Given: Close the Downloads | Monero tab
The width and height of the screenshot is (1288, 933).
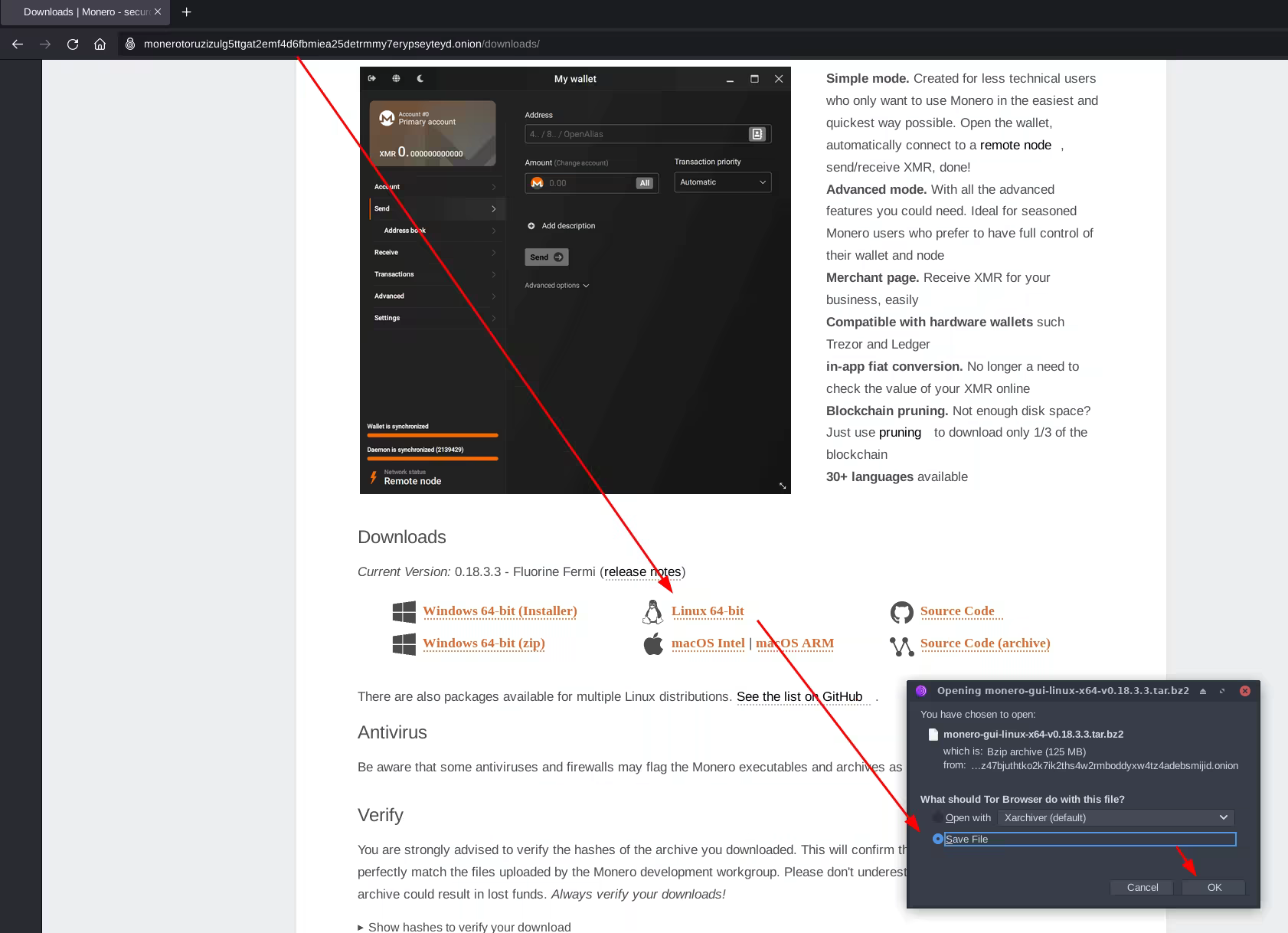Looking at the screenshot, I should coord(158,12).
